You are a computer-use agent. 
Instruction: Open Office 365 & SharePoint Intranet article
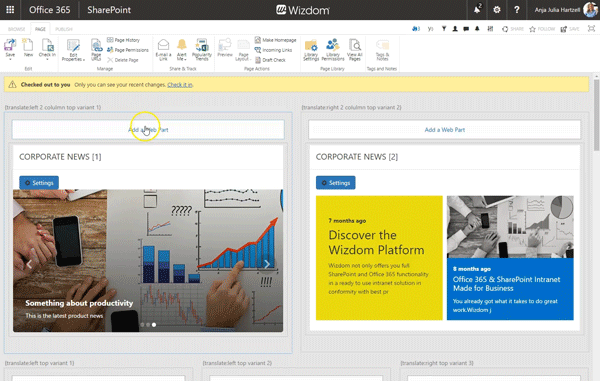pos(506,284)
